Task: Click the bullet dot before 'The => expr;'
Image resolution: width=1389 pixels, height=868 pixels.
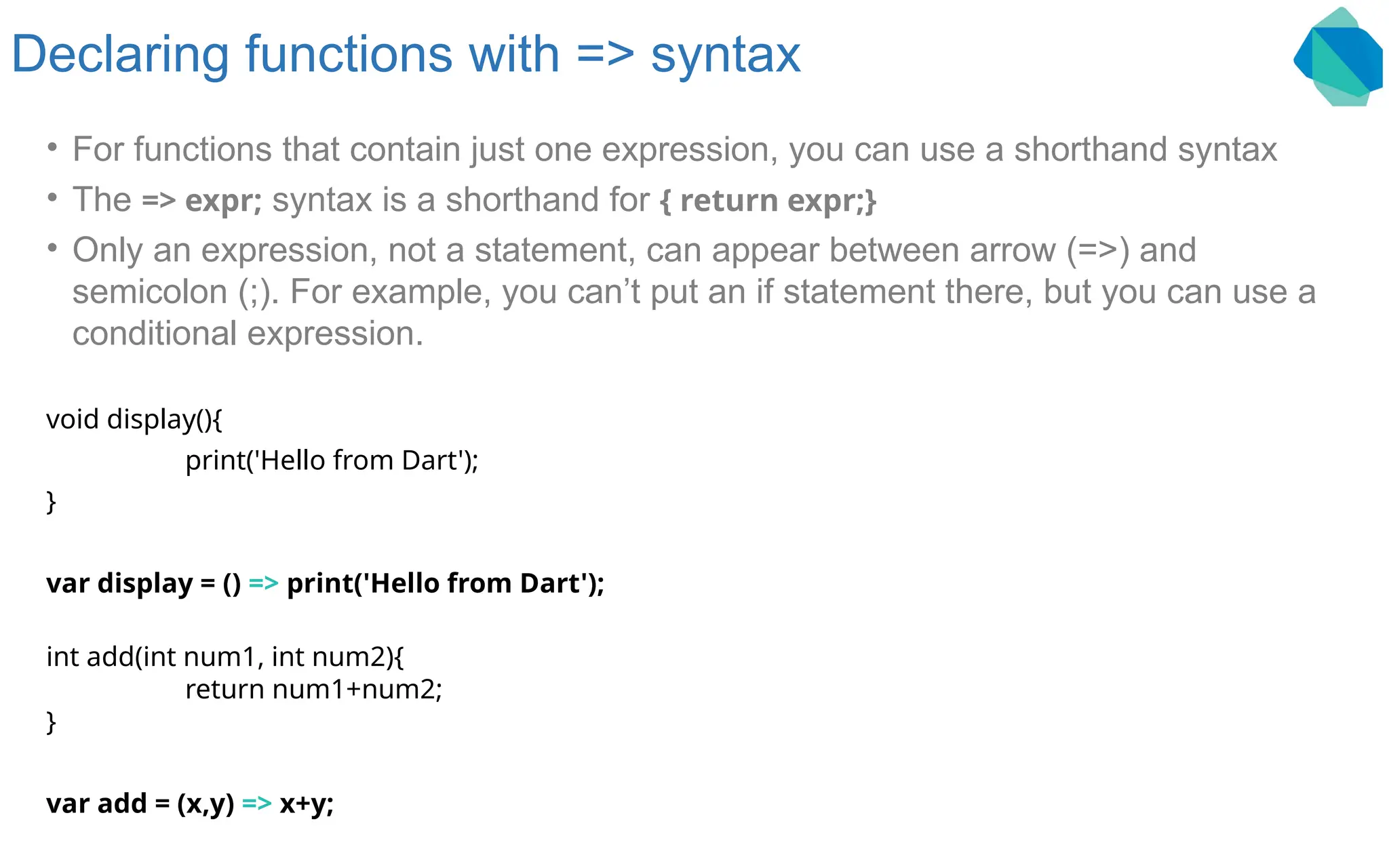Action: (x=52, y=198)
